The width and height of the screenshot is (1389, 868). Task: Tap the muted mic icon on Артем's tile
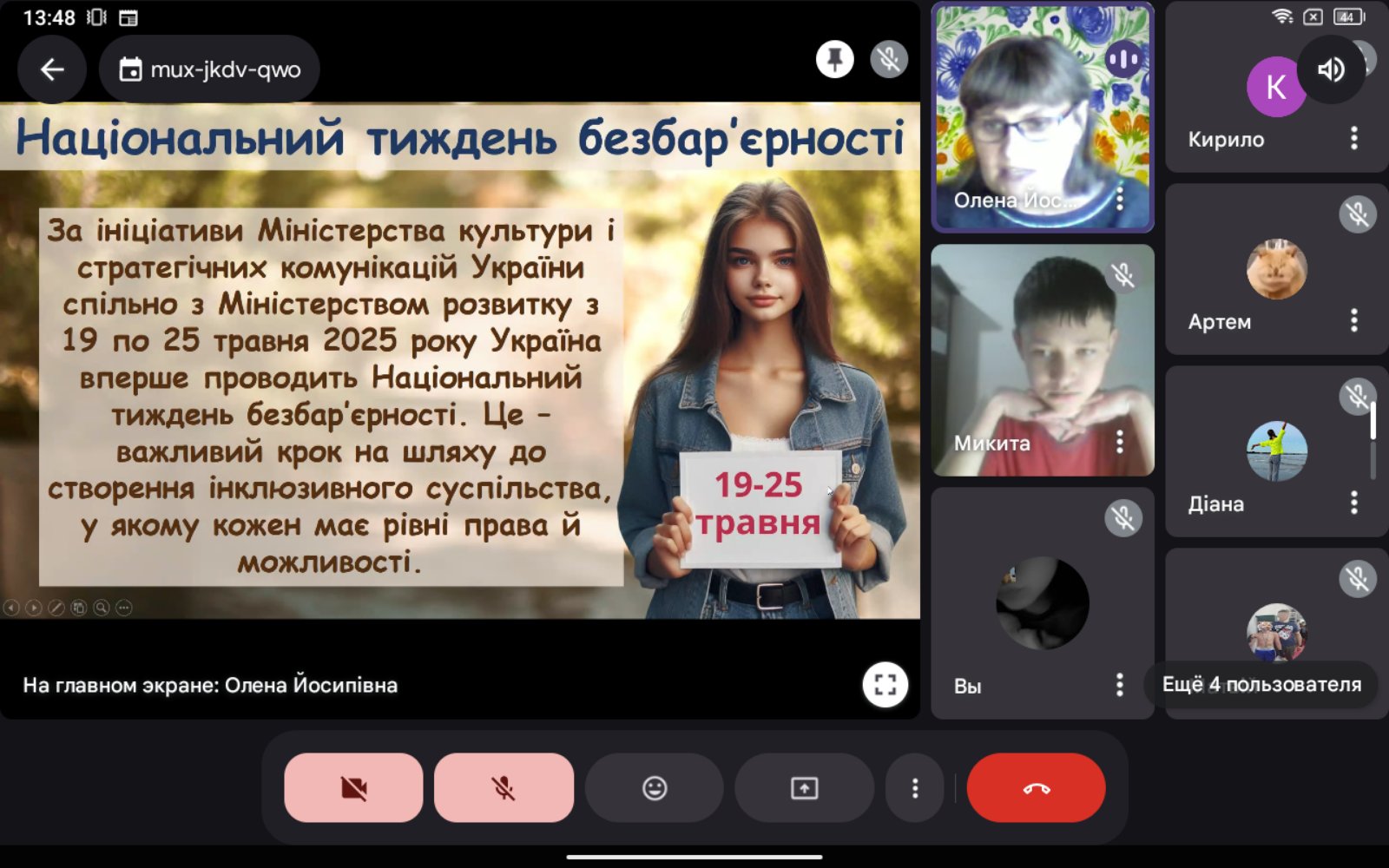tap(1358, 214)
